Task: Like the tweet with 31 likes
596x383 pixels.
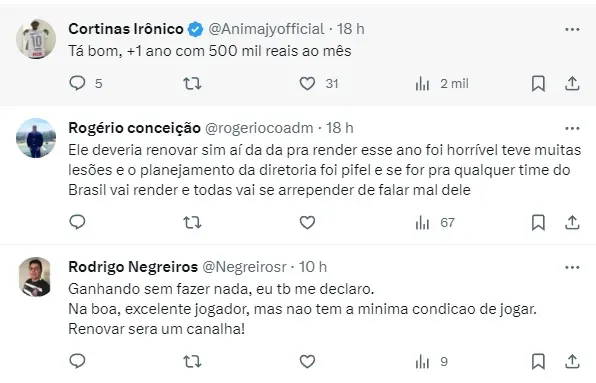Action: 307,83
